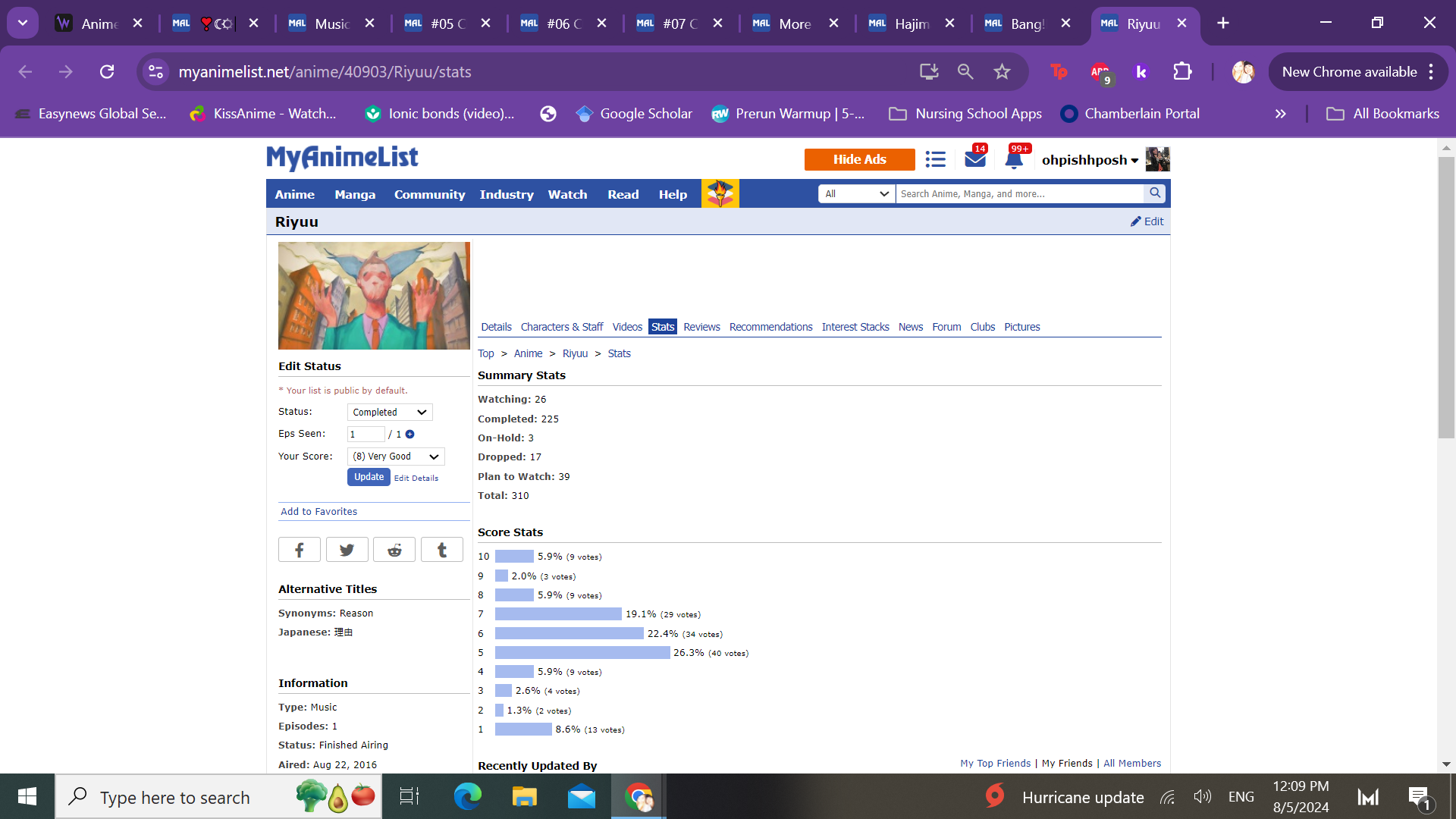Open Chrome profile avatar
1456x819 pixels.
point(1243,72)
